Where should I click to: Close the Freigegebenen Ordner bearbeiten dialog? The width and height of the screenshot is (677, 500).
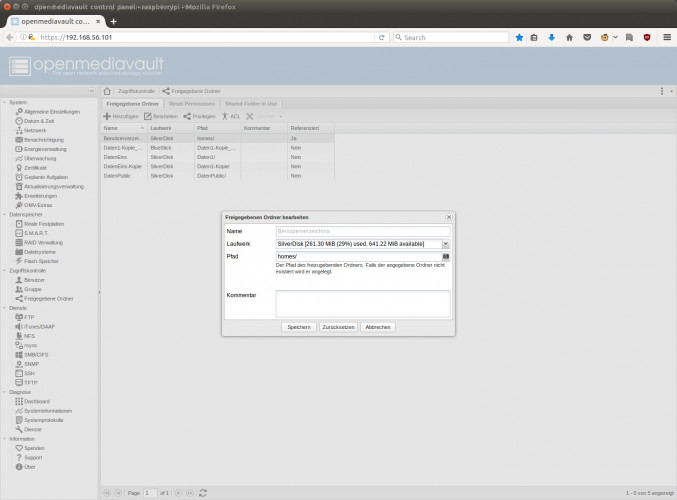click(x=449, y=217)
